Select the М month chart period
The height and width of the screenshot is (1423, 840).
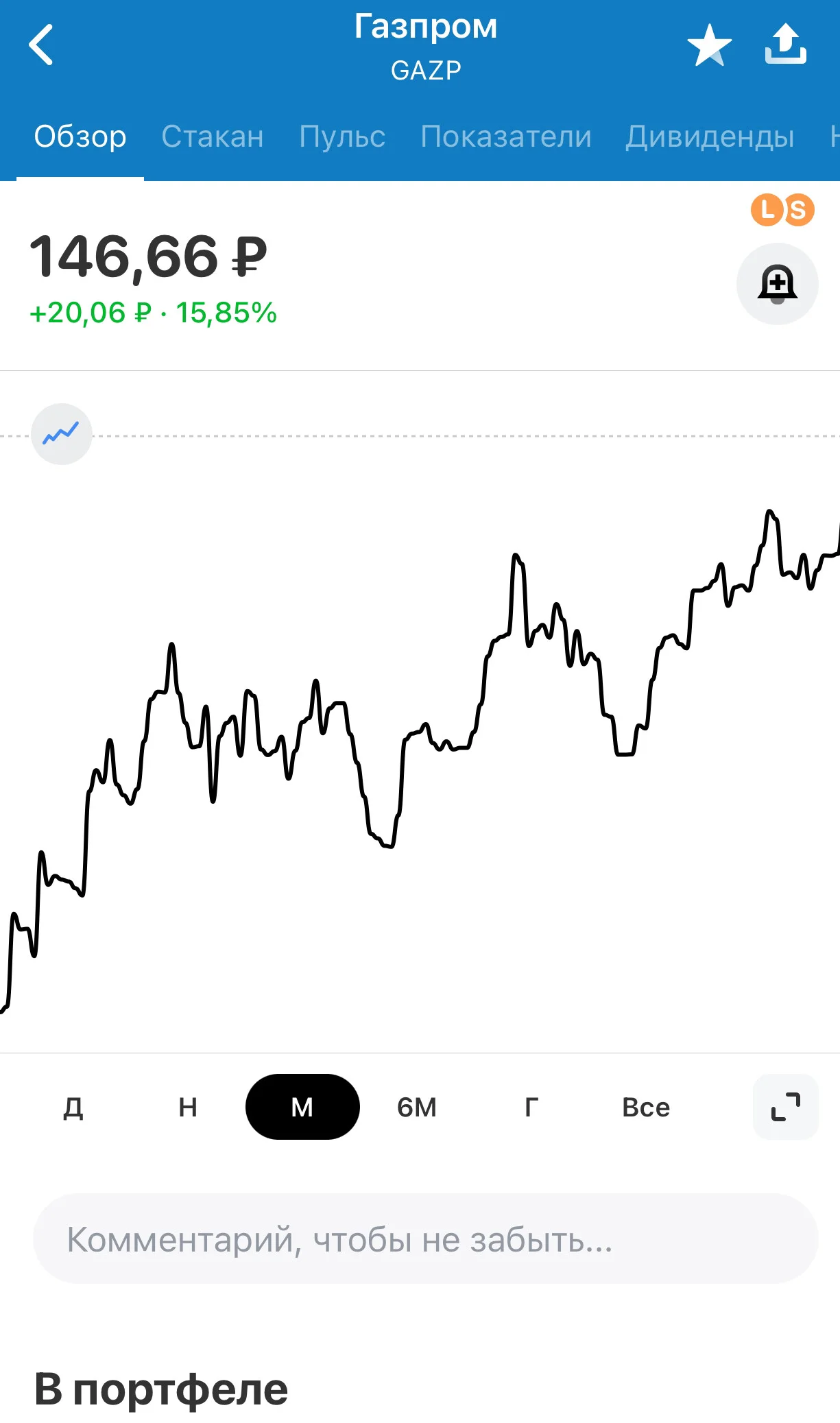[302, 1107]
